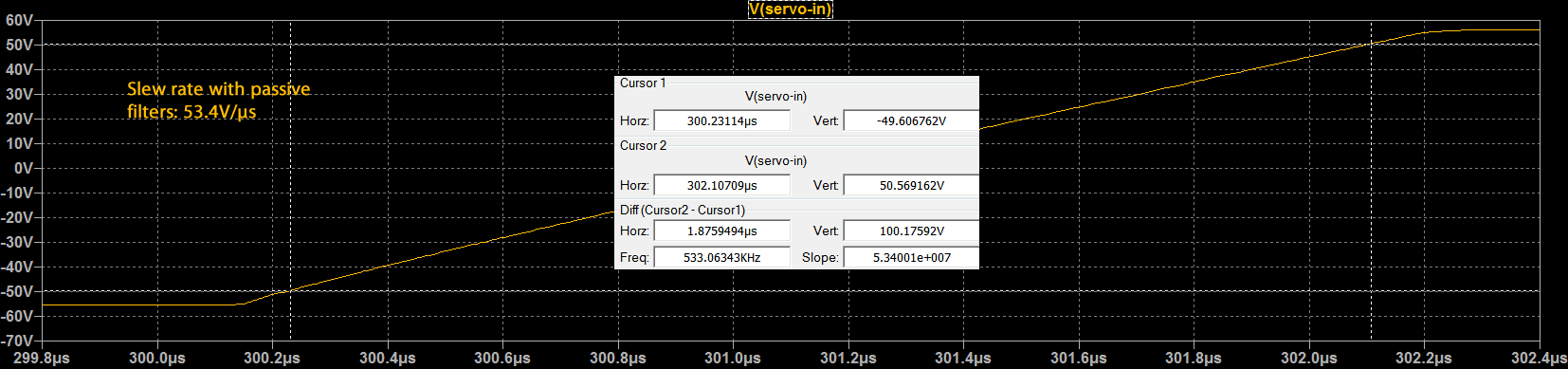Click the 50V vertical axis label
This screenshot has width=1568, height=369.
click(19, 45)
